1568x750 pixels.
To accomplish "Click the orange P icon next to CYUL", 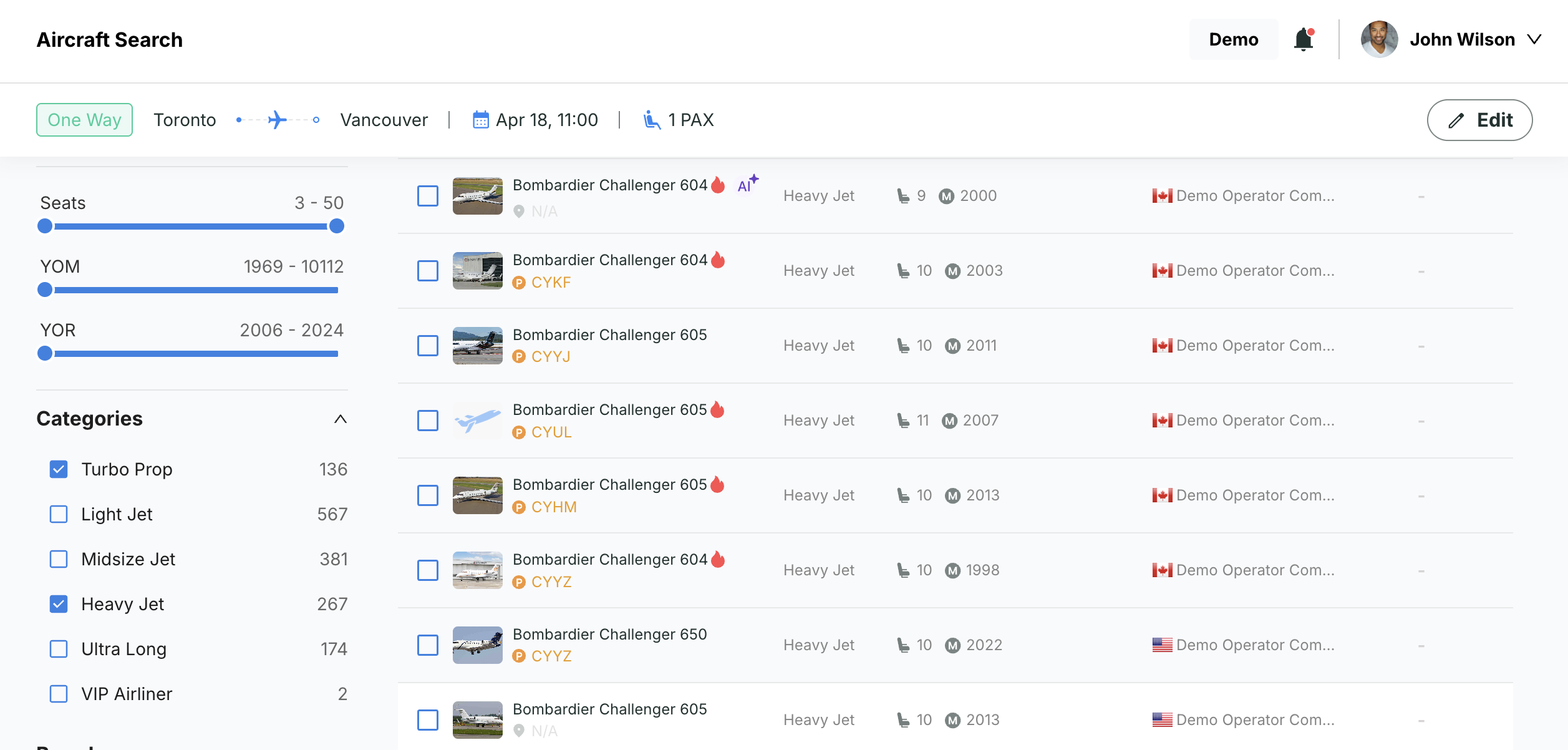I will pos(518,432).
